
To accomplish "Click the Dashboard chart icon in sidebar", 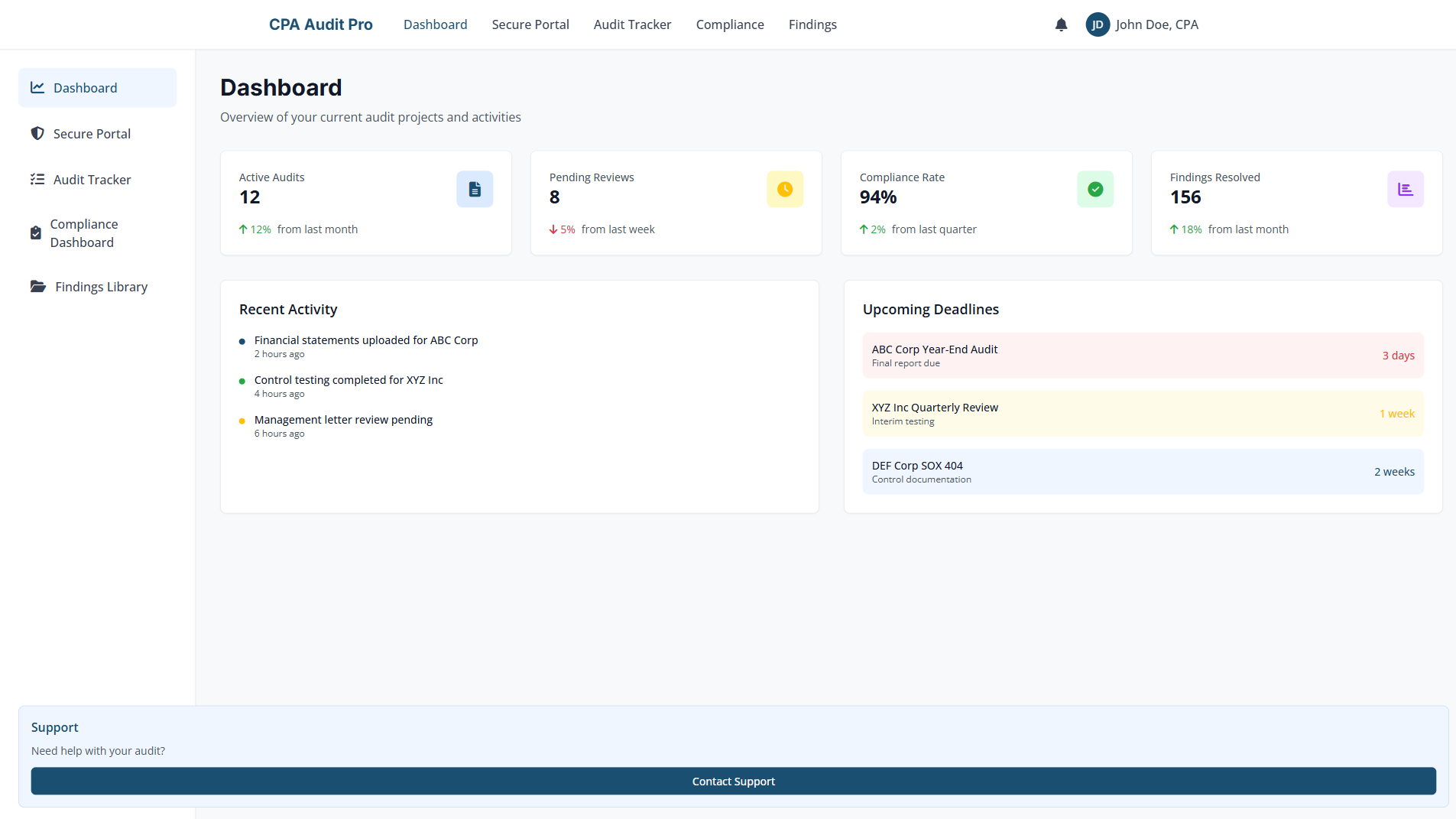I will [37, 87].
